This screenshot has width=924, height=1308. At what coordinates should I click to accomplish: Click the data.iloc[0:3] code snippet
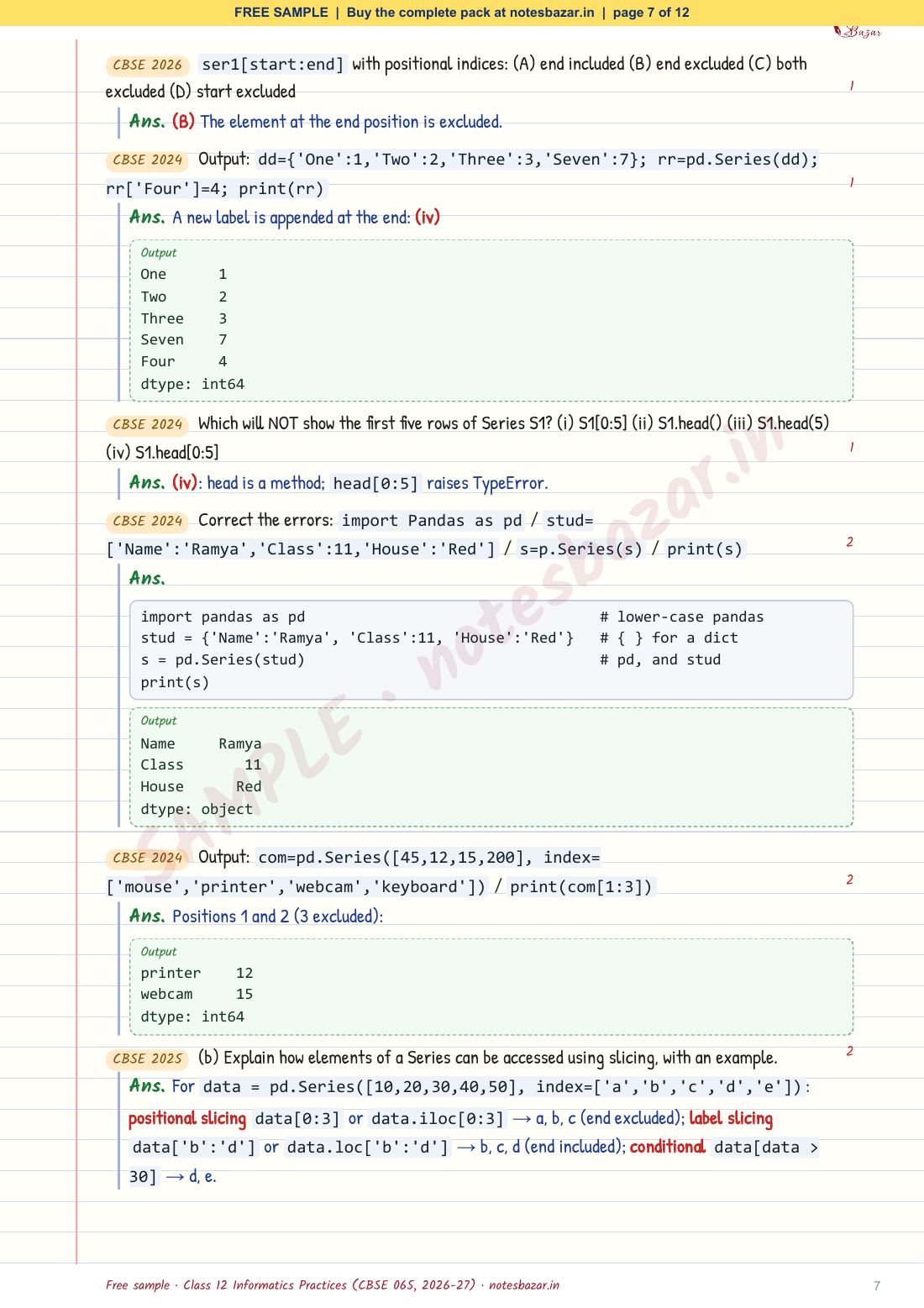[x=438, y=1119]
